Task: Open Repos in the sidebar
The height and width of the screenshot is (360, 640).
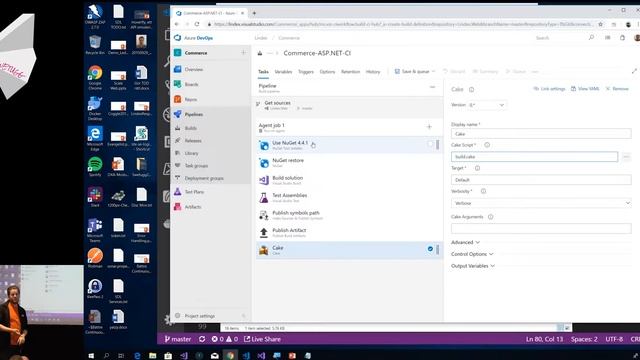Action: tap(191, 100)
